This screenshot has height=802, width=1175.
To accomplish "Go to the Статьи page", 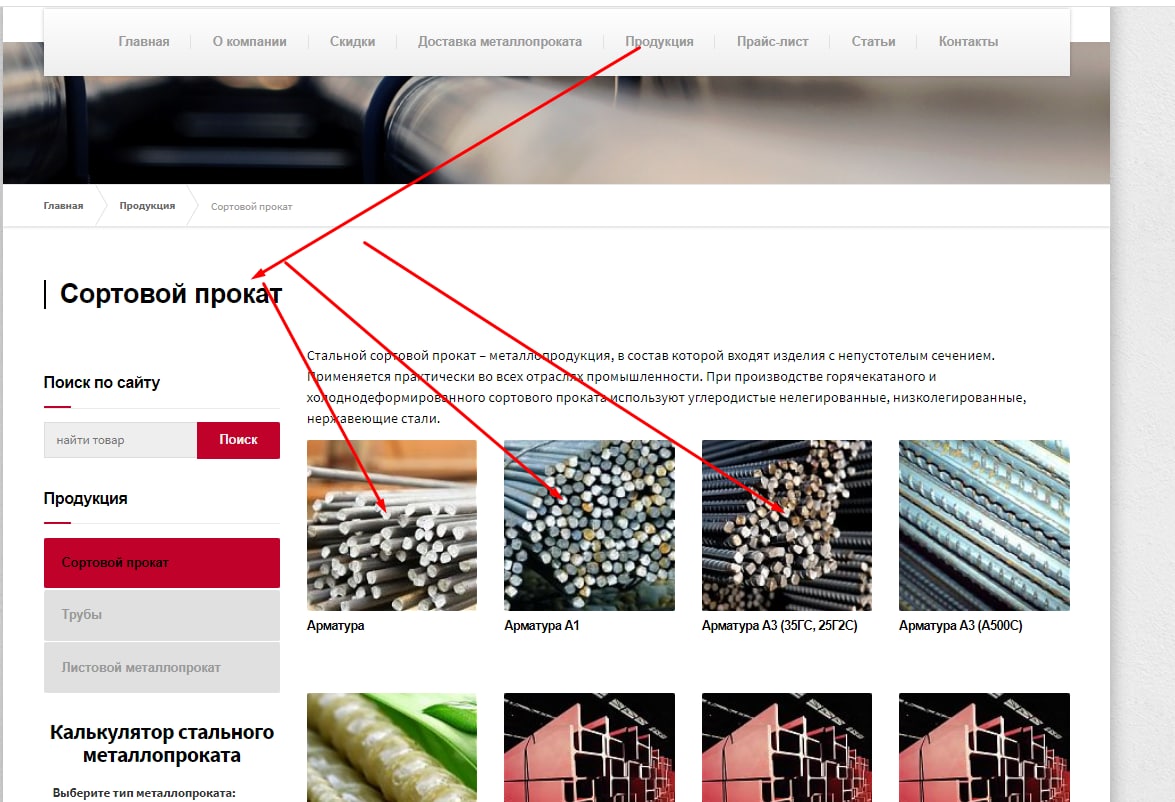I will pos(873,42).
